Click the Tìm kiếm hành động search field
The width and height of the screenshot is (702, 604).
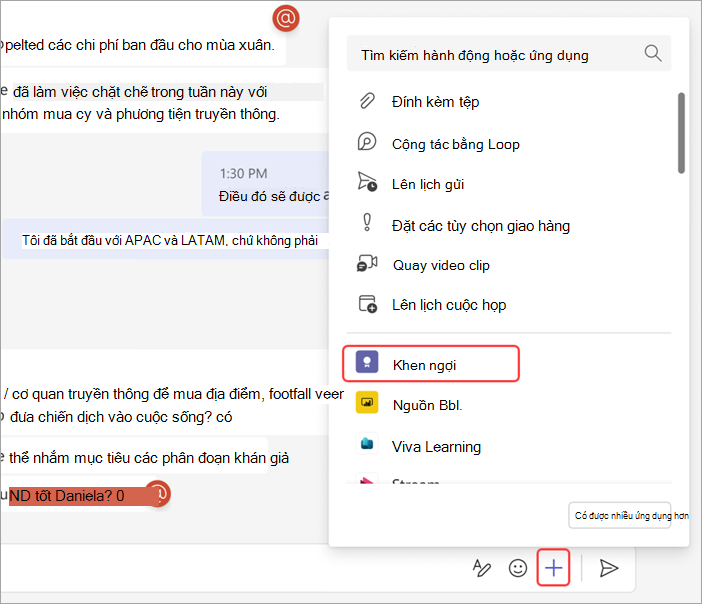point(509,54)
